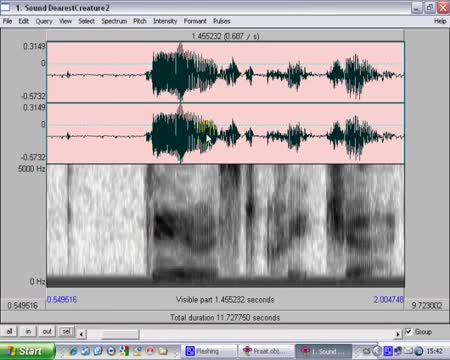Open the Edit menu
The width and height of the screenshot is (450, 360).
(x=23, y=21)
